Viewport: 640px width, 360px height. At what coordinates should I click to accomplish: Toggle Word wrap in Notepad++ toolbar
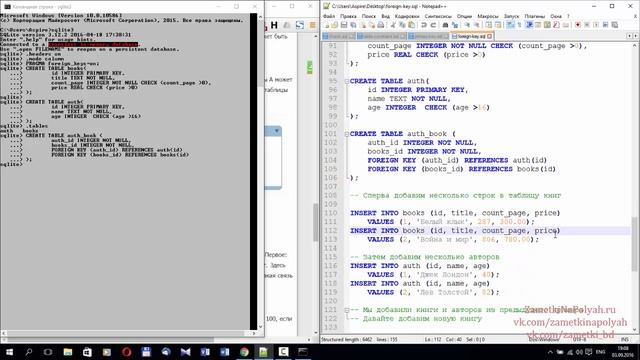click(x=511, y=25)
